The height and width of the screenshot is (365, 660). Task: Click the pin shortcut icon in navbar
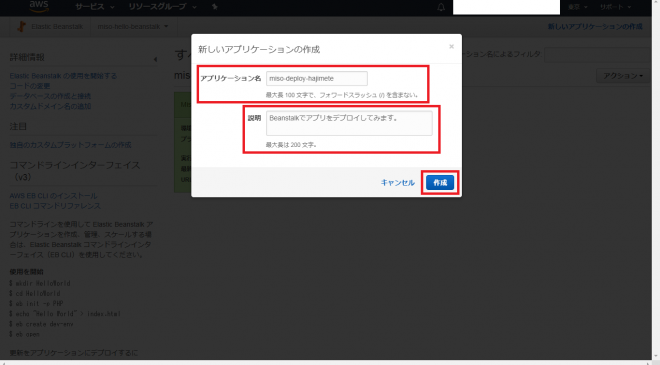215,7
